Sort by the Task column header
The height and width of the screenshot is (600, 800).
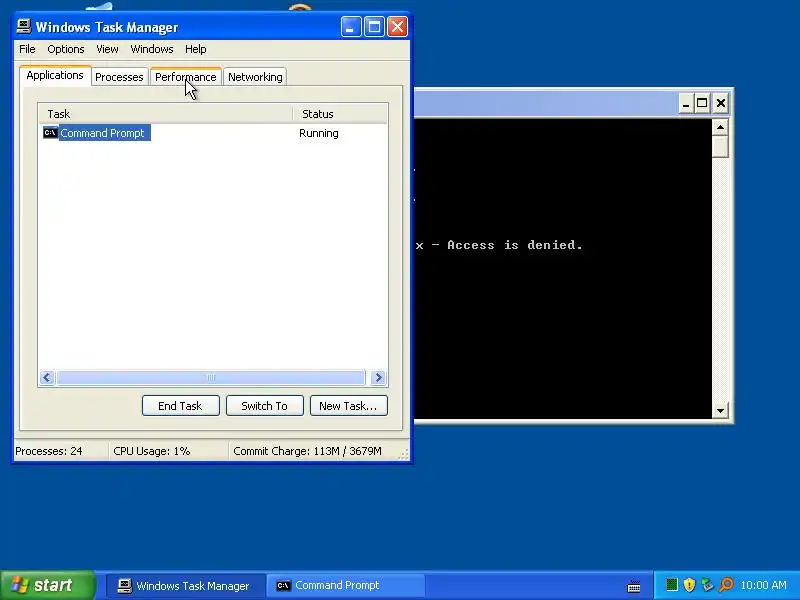(x=165, y=114)
